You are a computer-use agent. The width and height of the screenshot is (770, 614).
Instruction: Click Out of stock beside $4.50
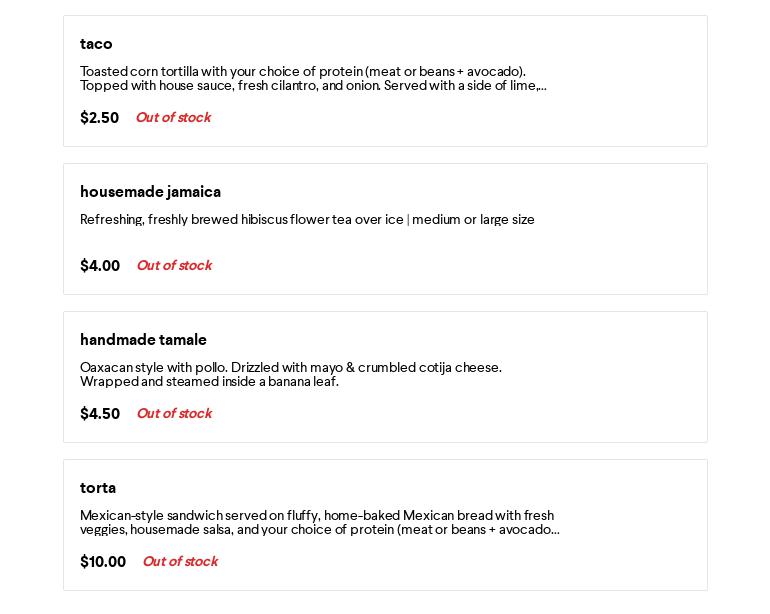click(174, 414)
